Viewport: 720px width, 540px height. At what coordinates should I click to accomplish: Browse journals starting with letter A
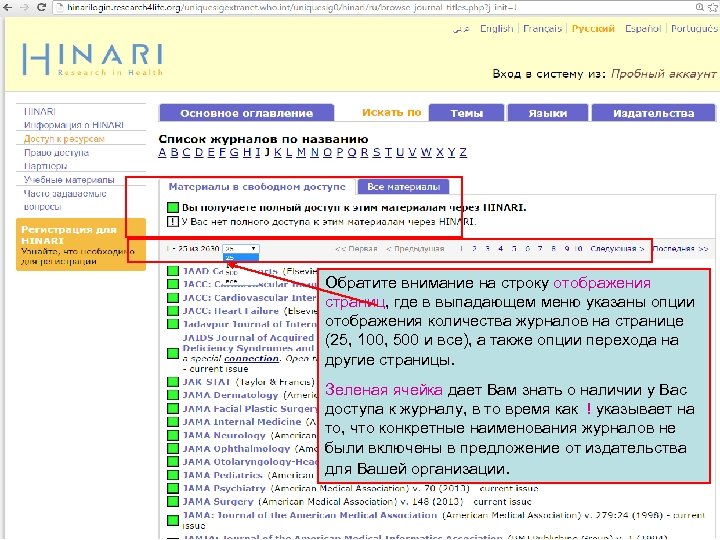[x=162, y=152]
